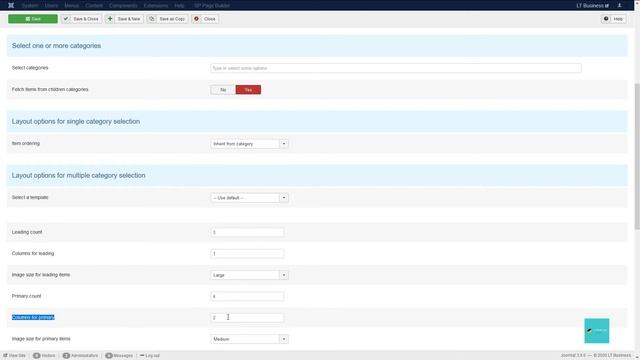Viewport: 640px width, 360px height.
Task: Click the Columns for leading input field
Action: tap(247, 253)
